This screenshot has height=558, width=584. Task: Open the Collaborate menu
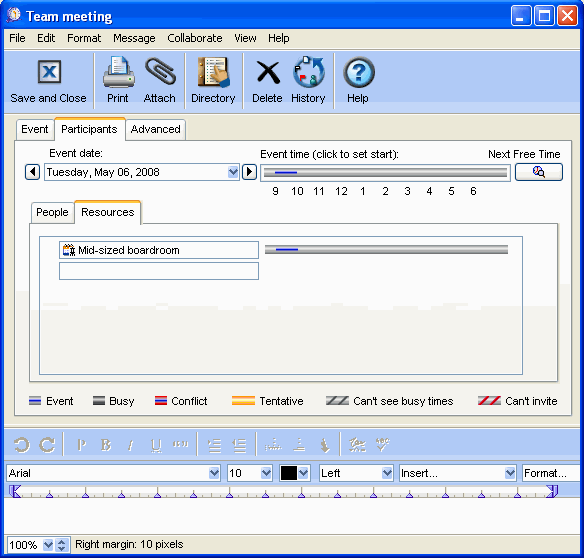tap(194, 38)
